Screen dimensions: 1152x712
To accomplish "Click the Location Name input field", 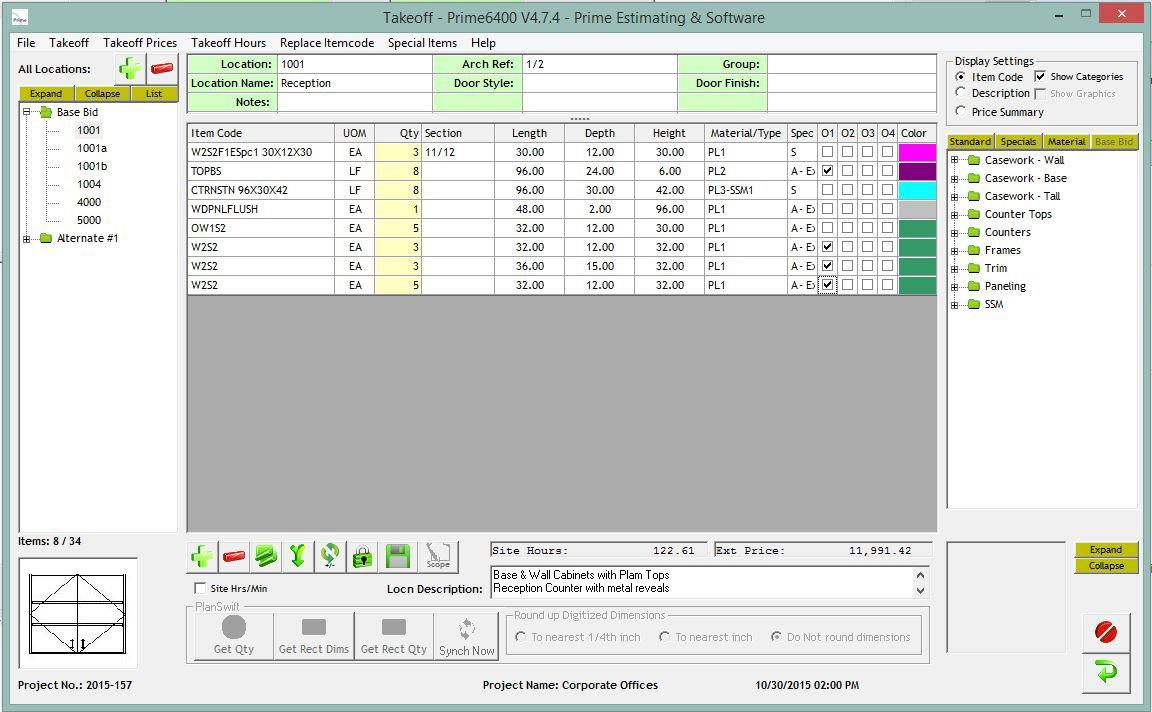I will point(354,83).
